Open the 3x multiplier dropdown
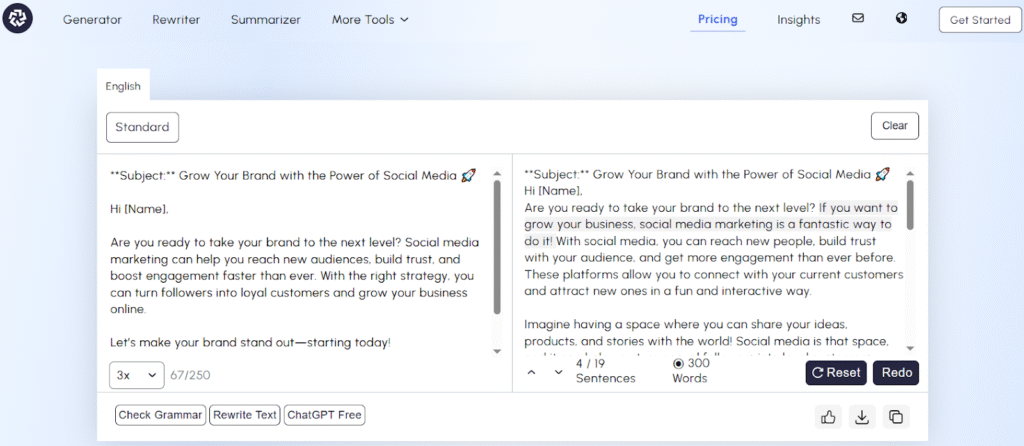The image size is (1024, 446). 136,375
